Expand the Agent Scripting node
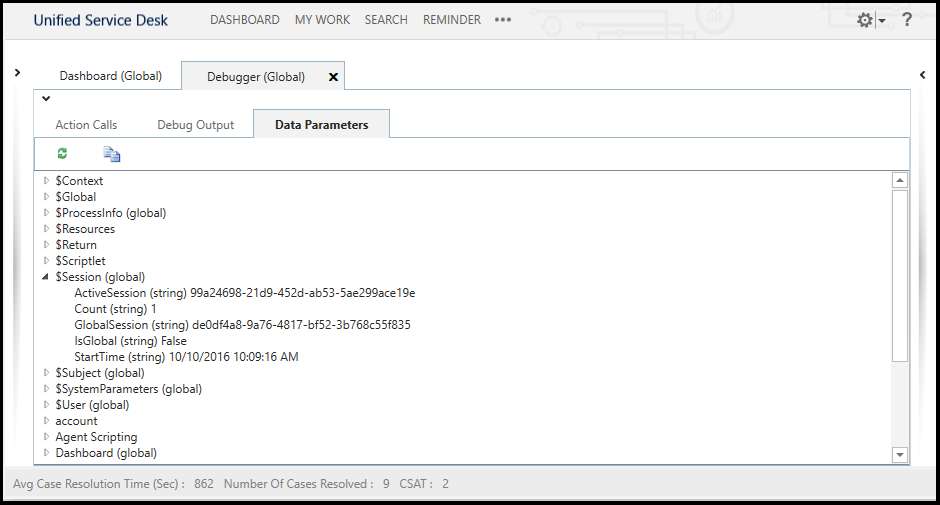This screenshot has height=505, width=940. (46, 437)
